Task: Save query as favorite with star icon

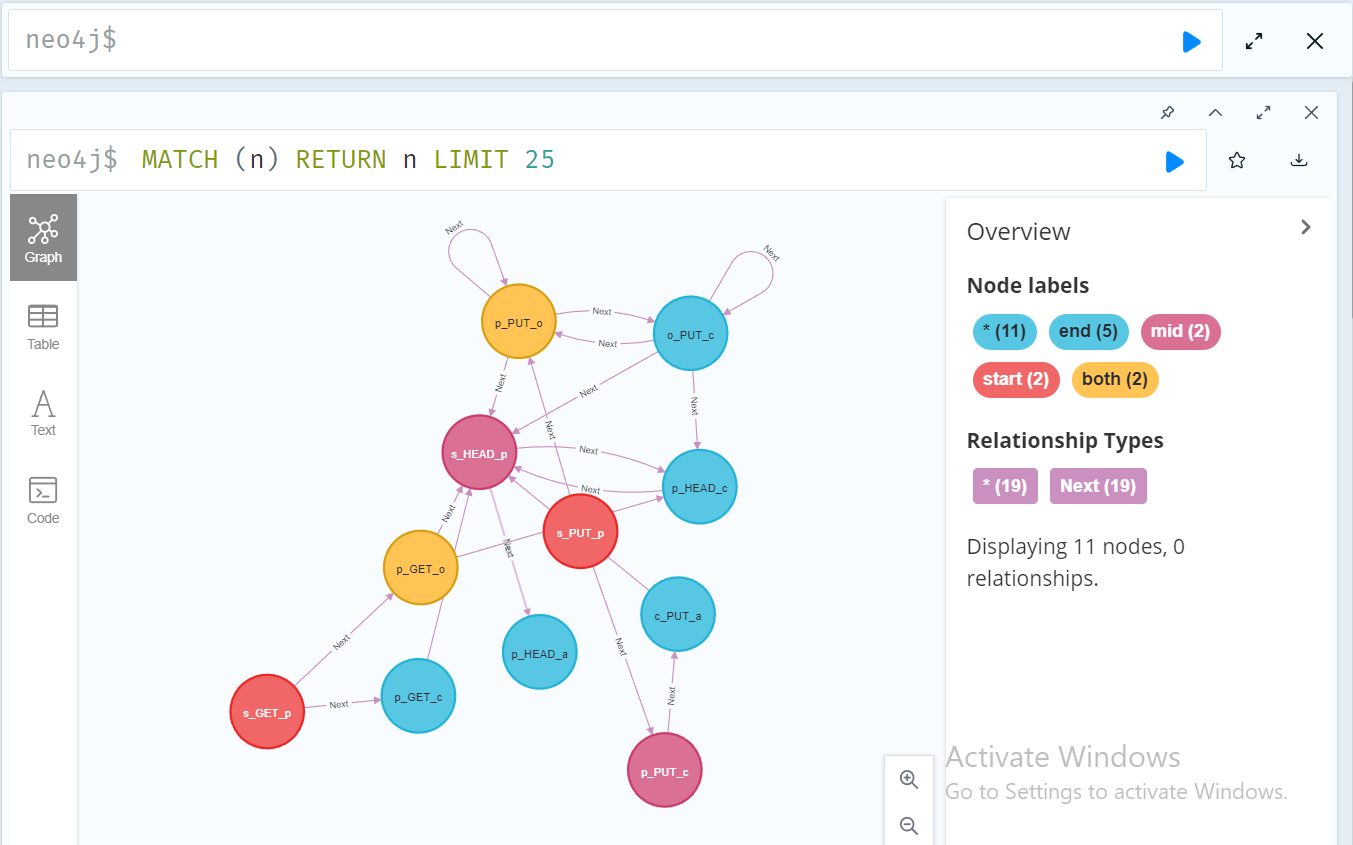Action: 1237,161
